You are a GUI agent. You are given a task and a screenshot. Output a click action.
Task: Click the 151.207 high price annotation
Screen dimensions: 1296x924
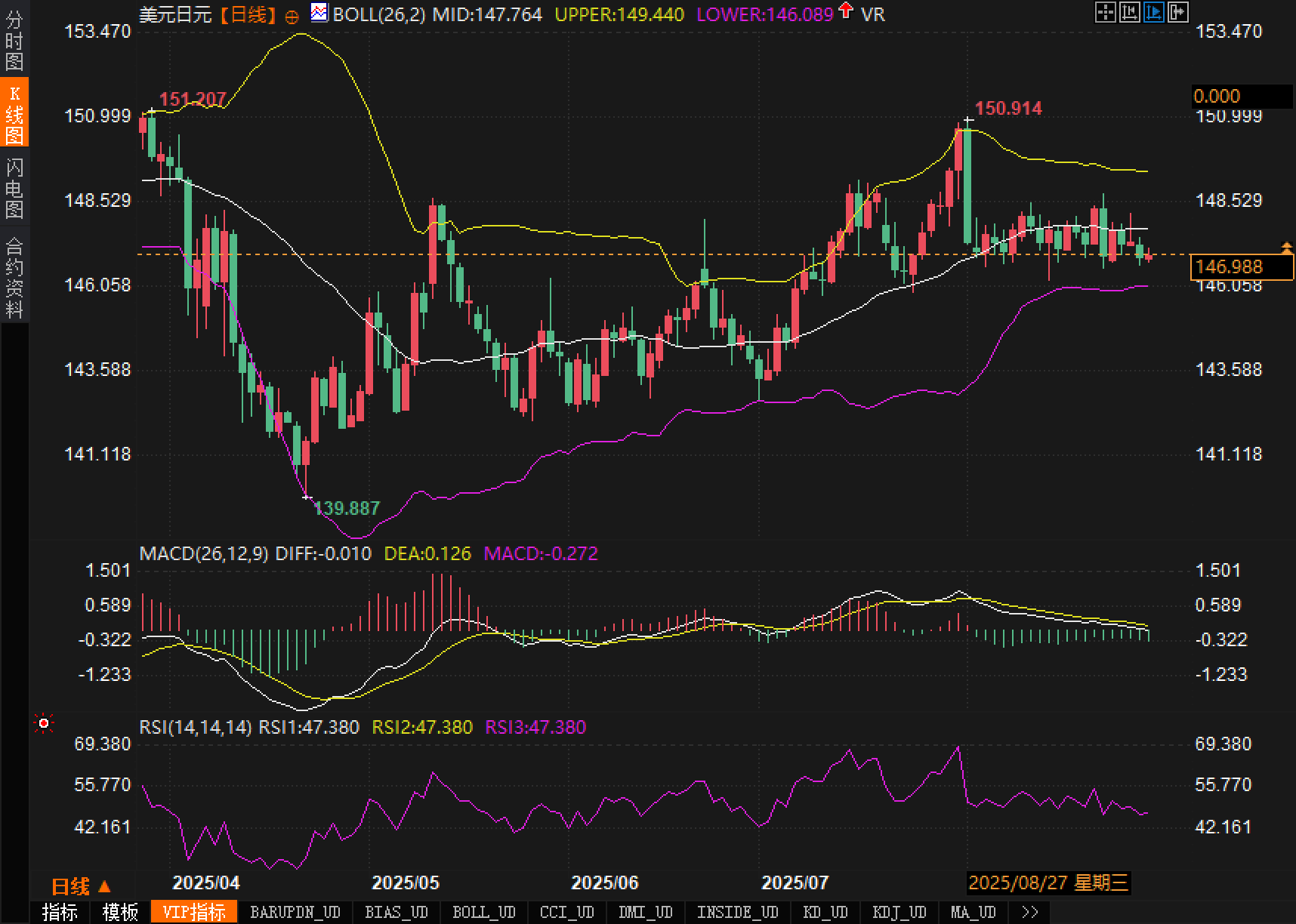(193, 100)
